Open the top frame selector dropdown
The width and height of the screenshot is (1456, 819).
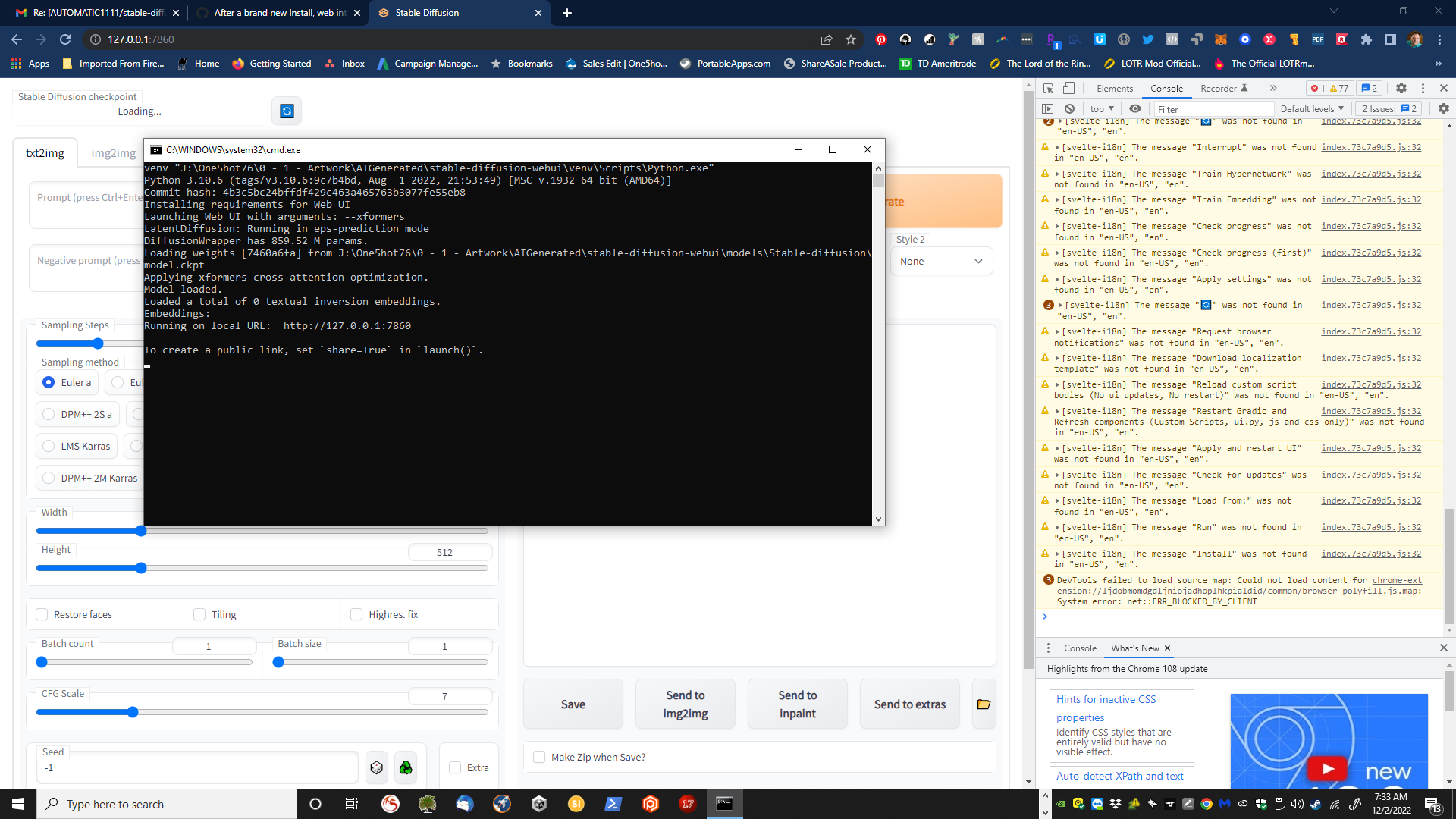[x=1101, y=108]
